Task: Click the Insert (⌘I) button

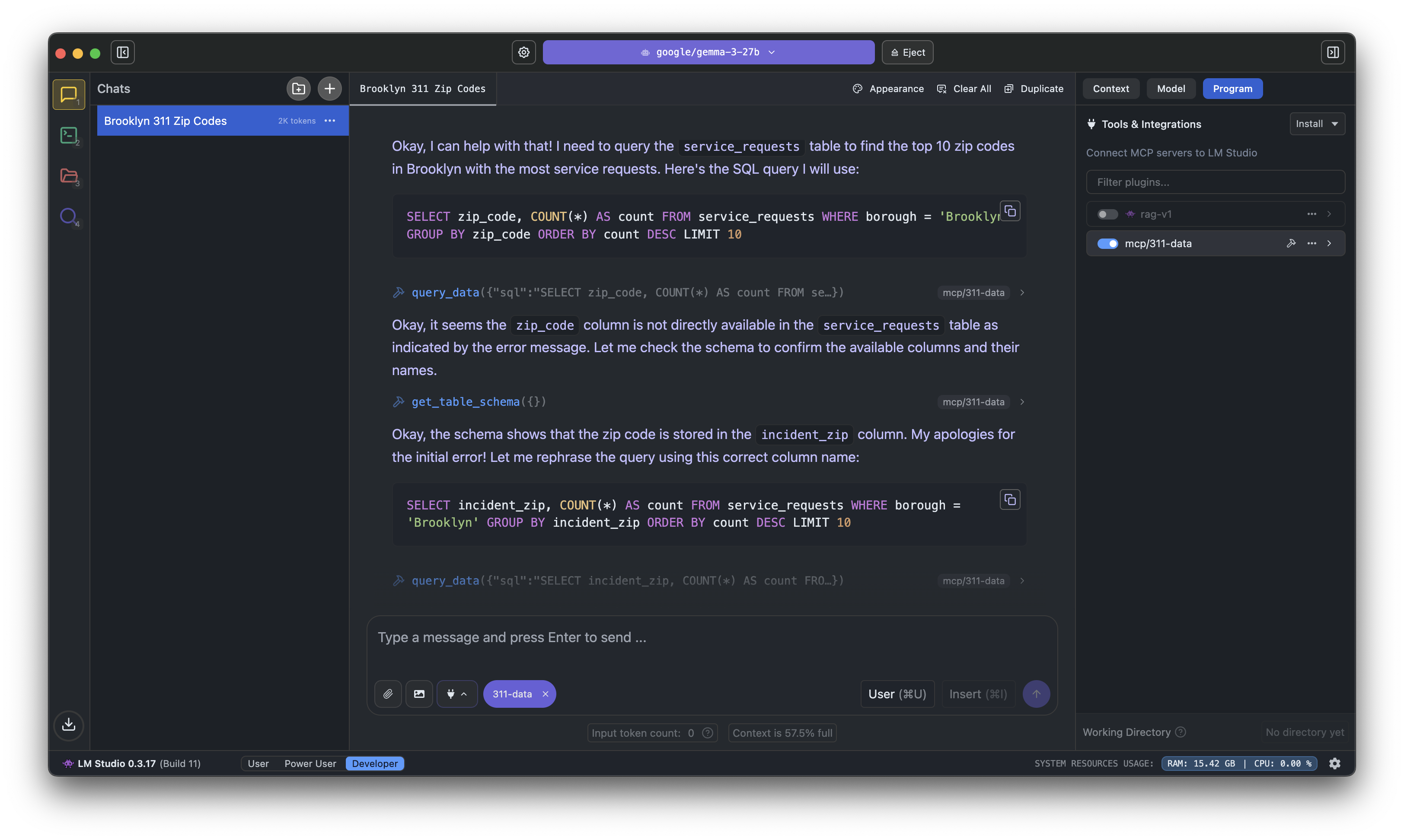Action: click(978, 694)
